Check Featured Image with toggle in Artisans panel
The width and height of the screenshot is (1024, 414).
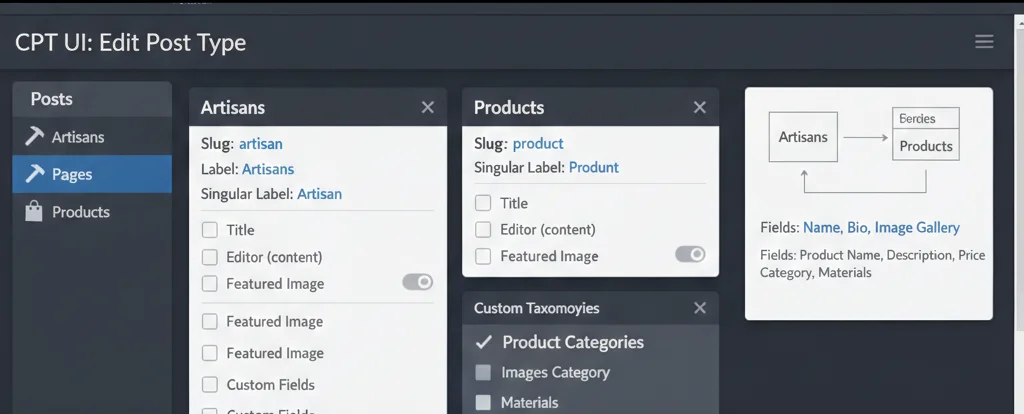click(210, 283)
